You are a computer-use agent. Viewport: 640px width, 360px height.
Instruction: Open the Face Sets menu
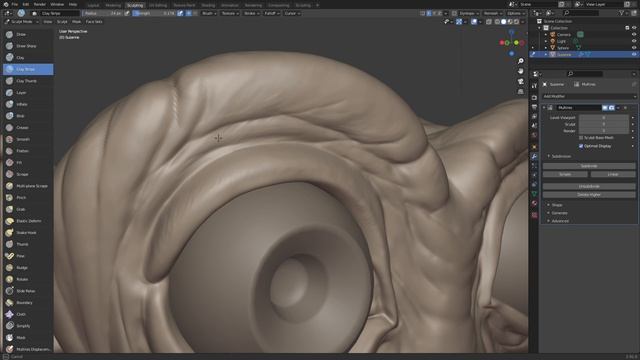(94, 22)
